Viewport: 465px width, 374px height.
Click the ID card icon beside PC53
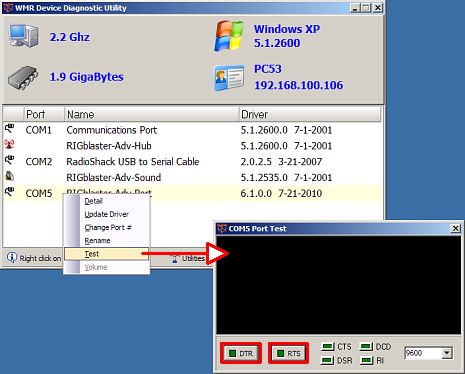pyautogui.click(x=229, y=78)
